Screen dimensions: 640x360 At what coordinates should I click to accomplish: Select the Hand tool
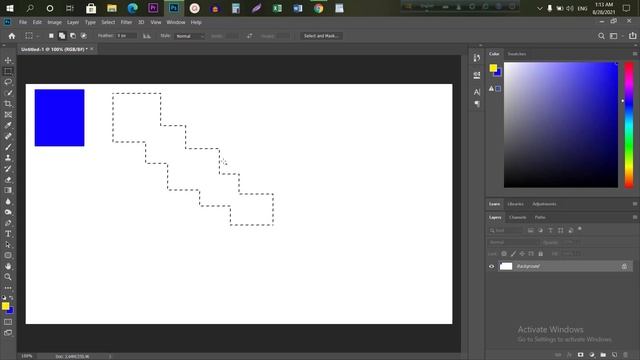8,266
